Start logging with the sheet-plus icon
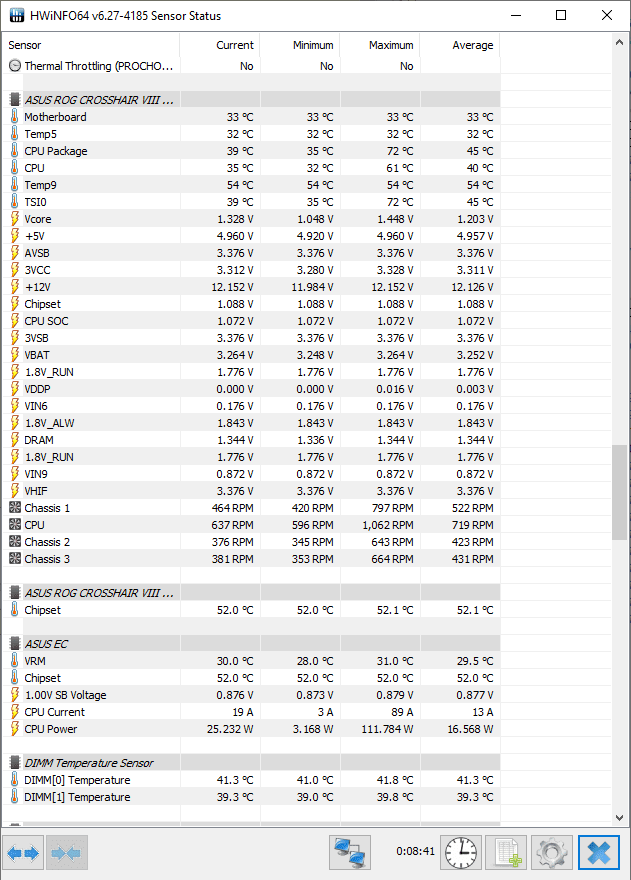This screenshot has height=880, width=631. coord(506,853)
